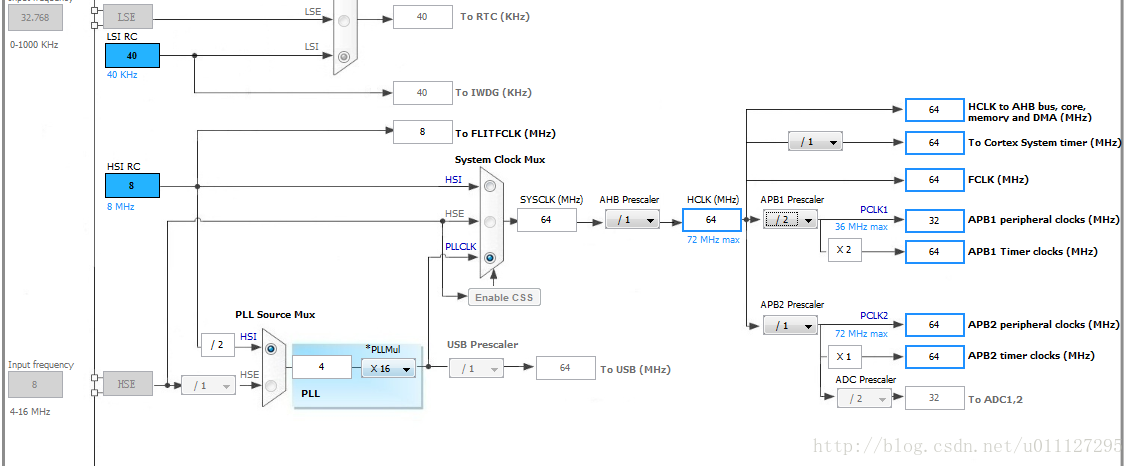Click the Cortex System timer value box
Viewport: 1134px width, 466px height.
tap(934, 143)
